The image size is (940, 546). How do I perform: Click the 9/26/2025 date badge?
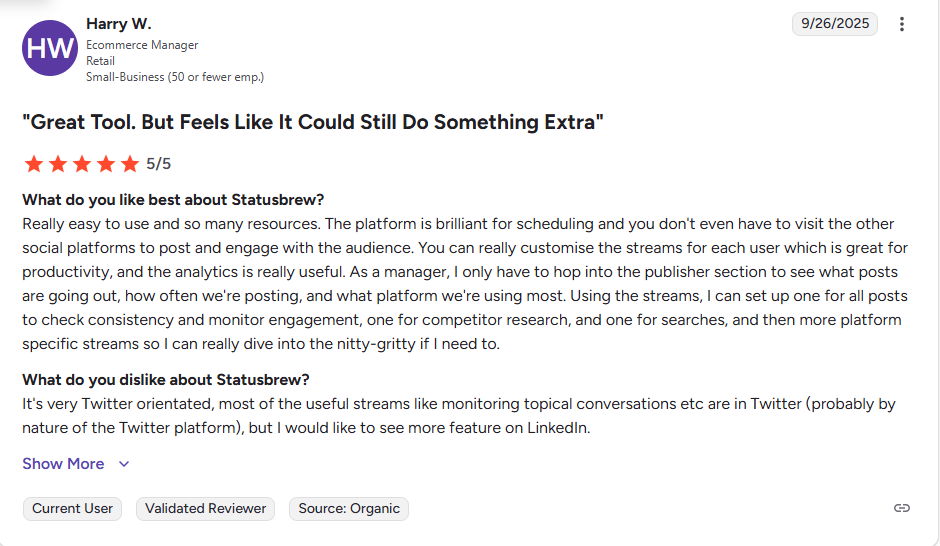[x=834, y=24]
